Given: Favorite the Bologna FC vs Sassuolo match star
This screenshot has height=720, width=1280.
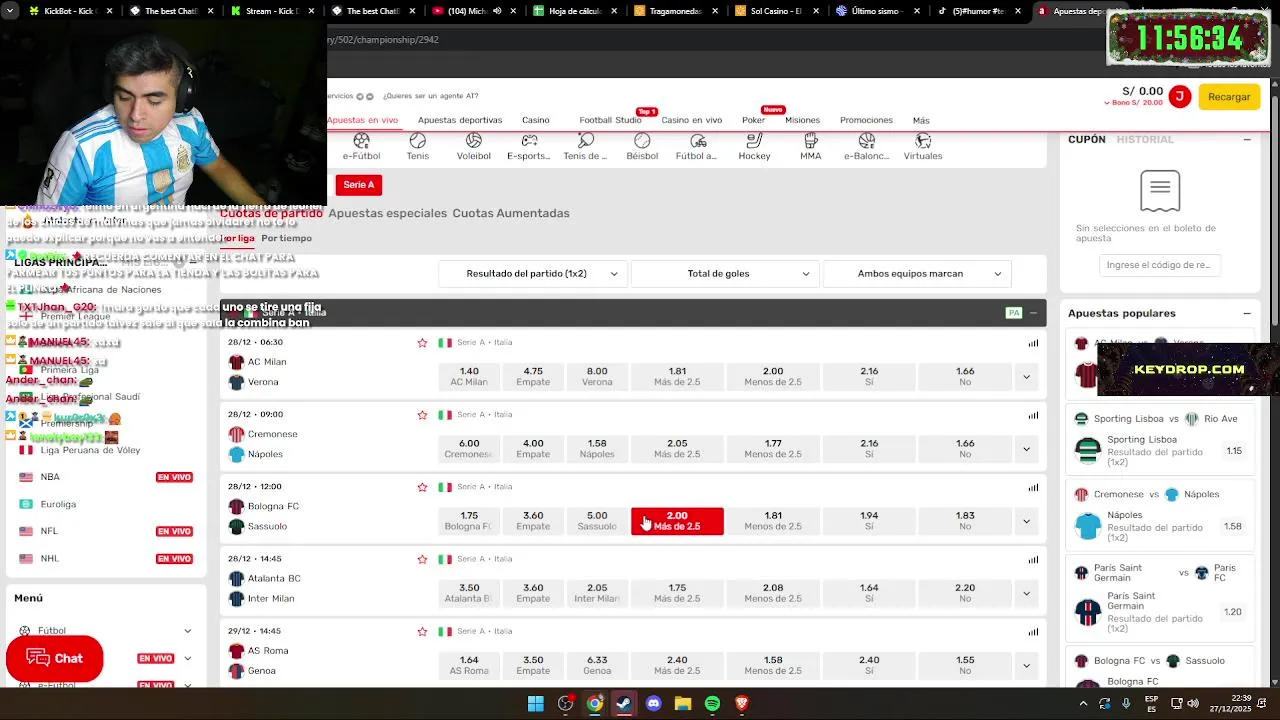Looking at the screenshot, I should (422, 487).
